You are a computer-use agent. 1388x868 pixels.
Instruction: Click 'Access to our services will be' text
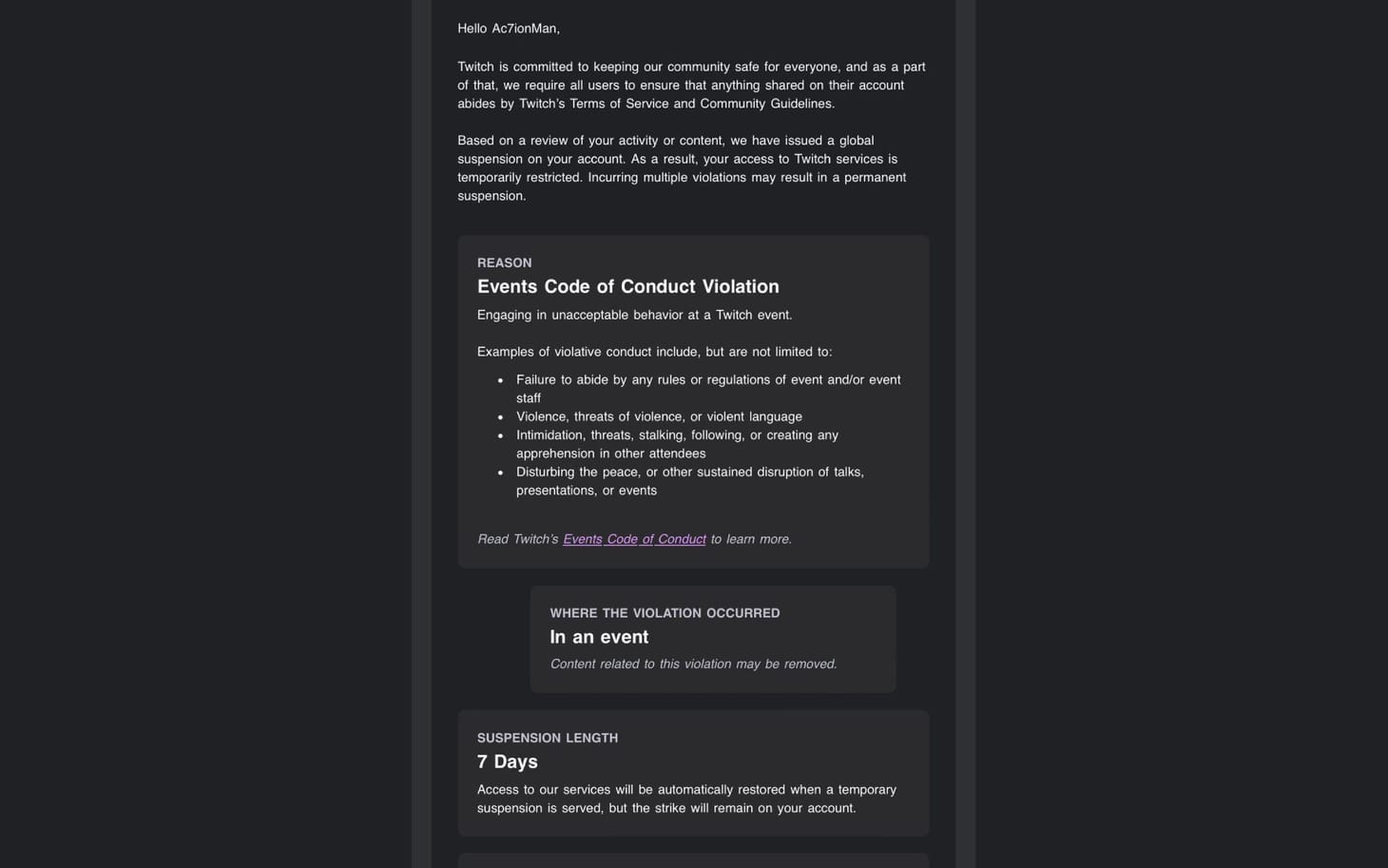coord(686,799)
